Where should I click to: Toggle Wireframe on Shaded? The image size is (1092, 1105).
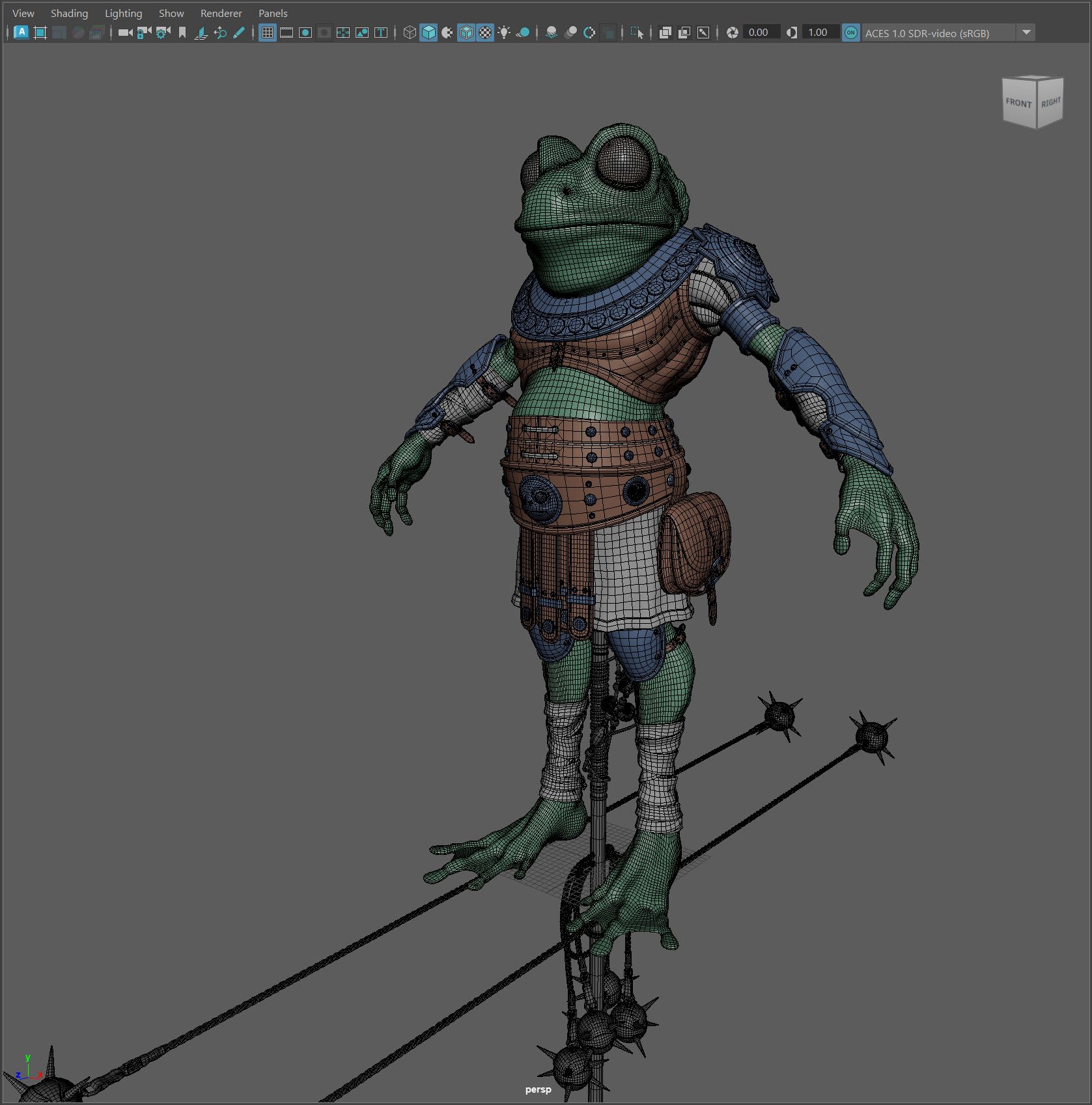click(x=466, y=33)
